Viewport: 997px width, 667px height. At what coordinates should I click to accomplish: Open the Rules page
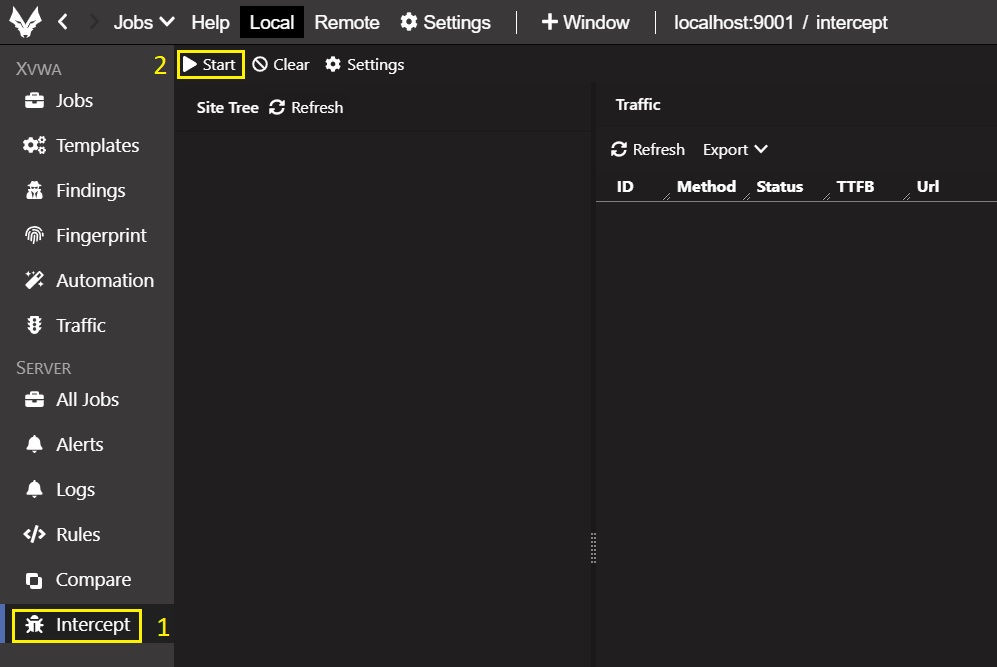click(x=77, y=535)
